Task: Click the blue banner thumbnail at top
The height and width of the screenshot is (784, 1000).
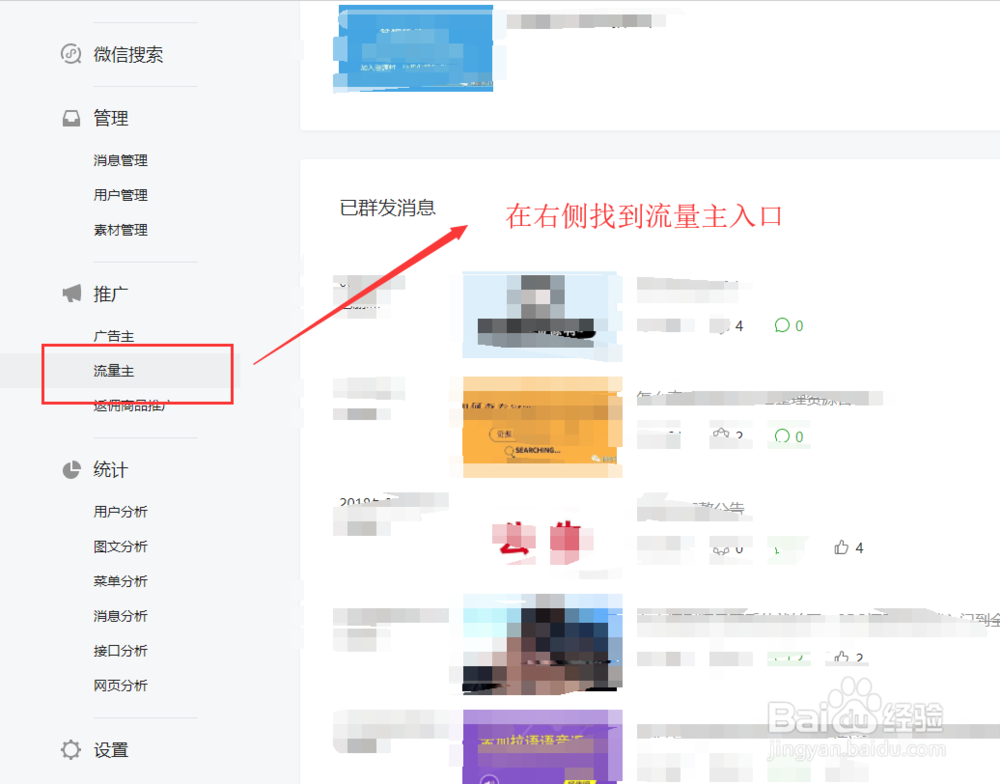Action: click(414, 48)
